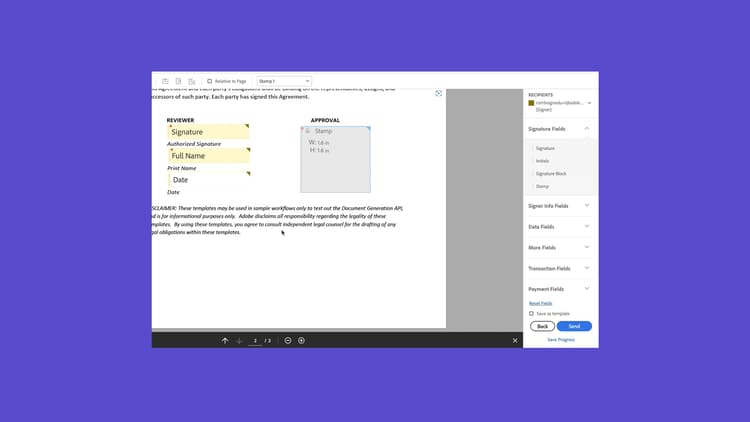750x422 pixels.
Task: Click the Back button
Action: pyautogui.click(x=542, y=326)
